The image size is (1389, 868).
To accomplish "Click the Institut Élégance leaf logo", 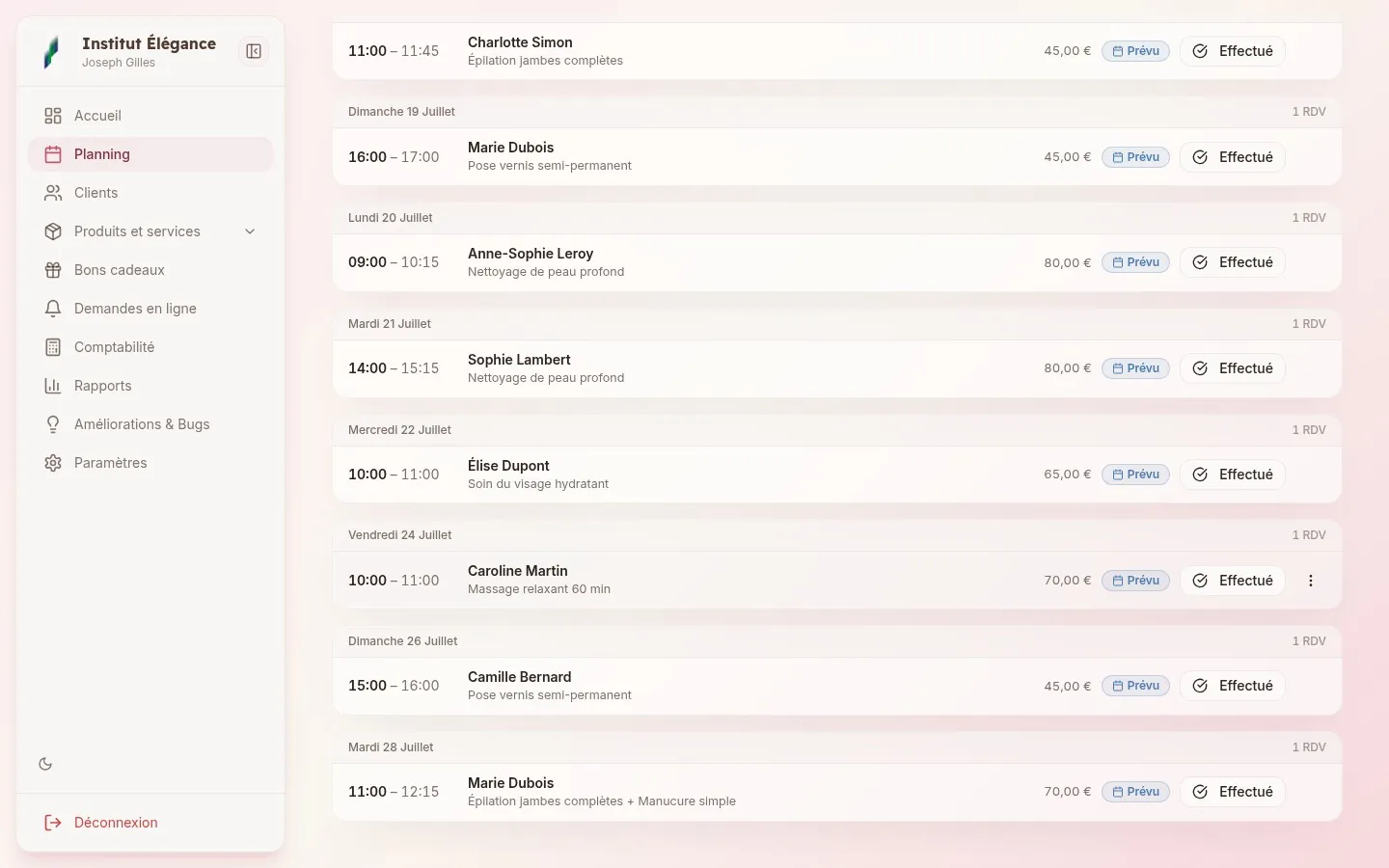I will point(52,51).
